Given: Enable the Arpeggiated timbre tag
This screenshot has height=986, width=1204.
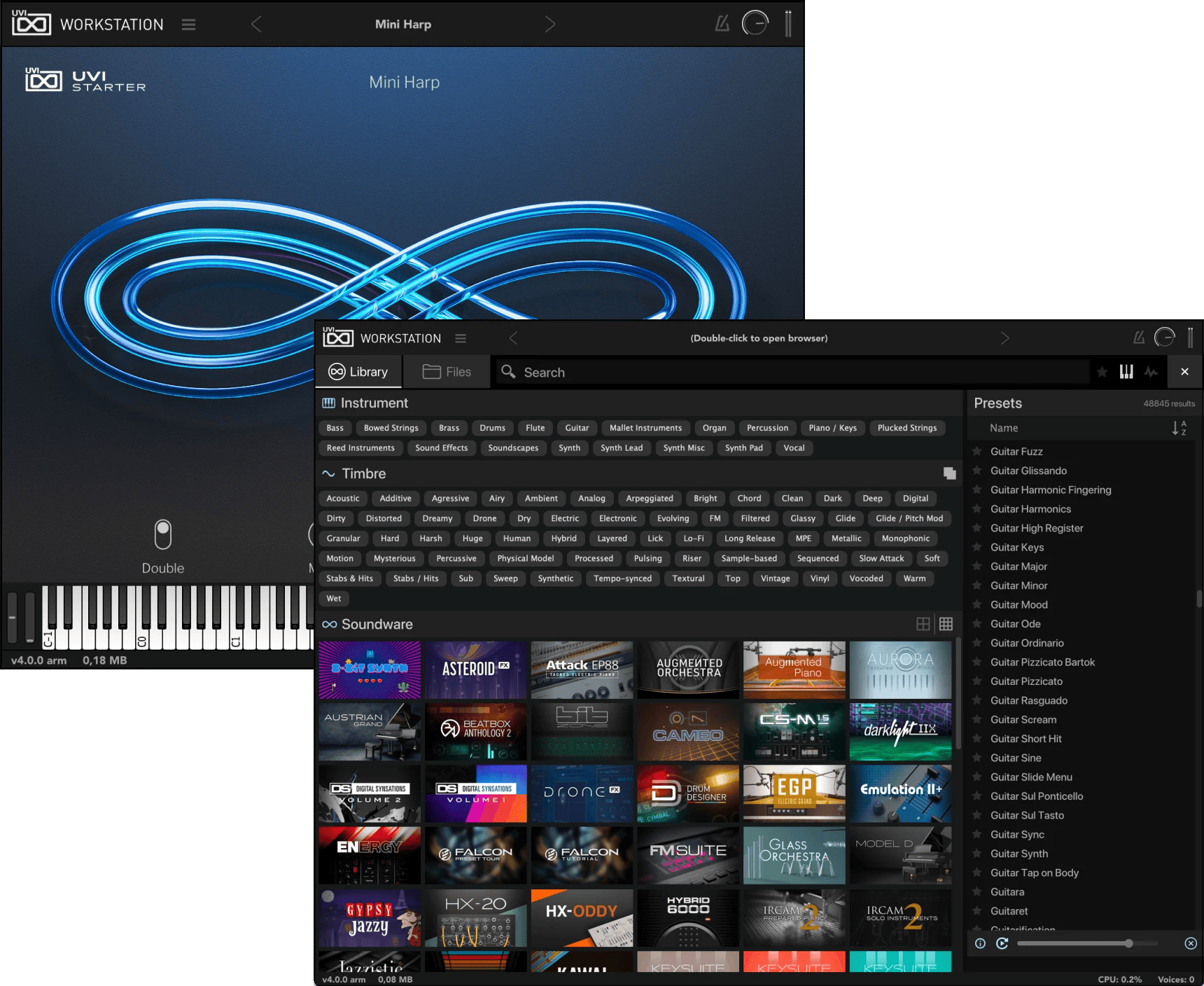Looking at the screenshot, I should (x=649, y=499).
